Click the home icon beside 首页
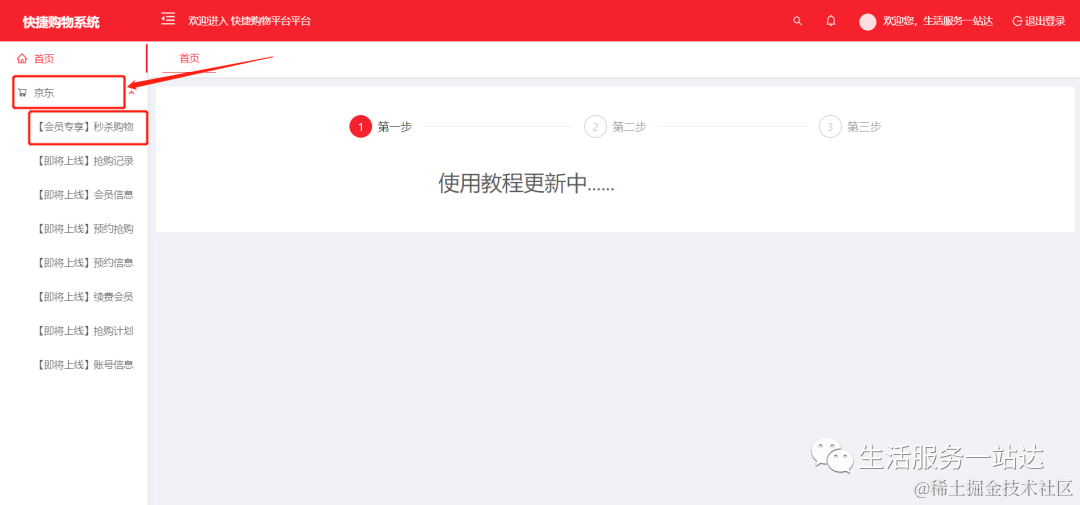Viewport: 1080px width, 505px height. [22, 59]
